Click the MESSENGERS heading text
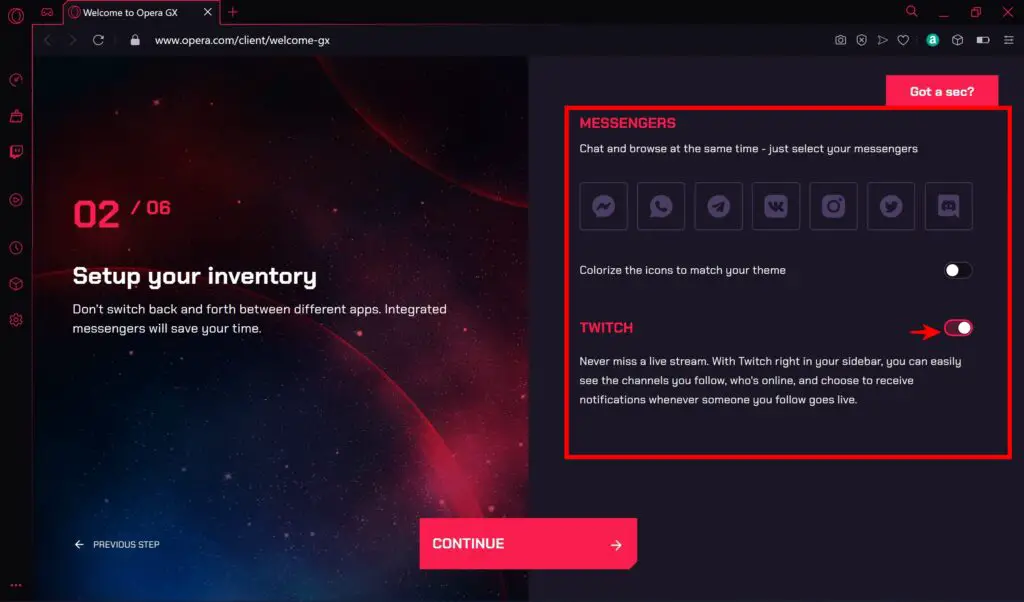Image resolution: width=1024 pixels, height=602 pixels. pos(628,123)
